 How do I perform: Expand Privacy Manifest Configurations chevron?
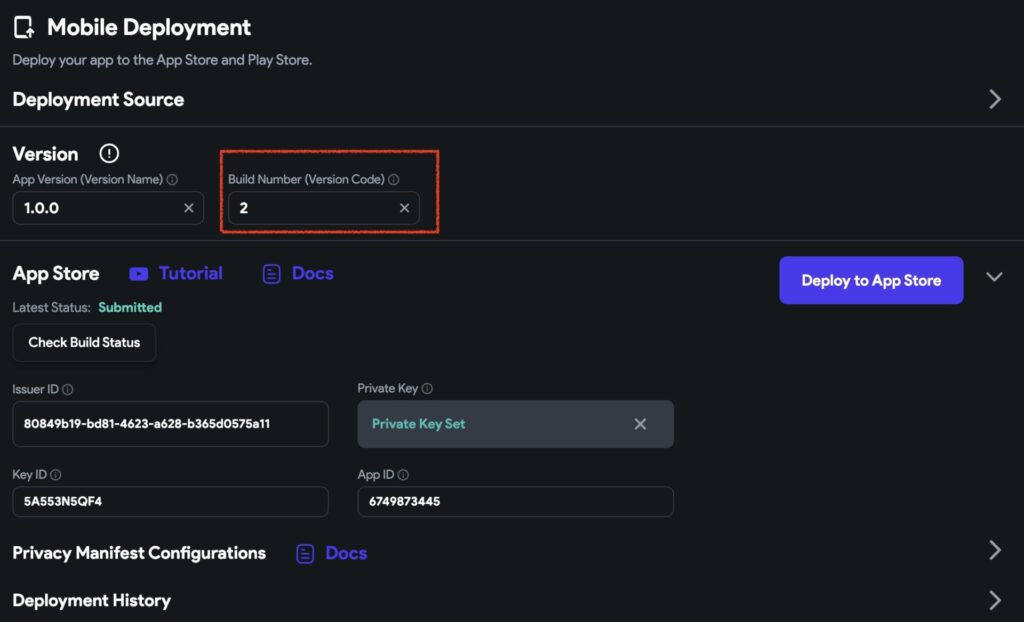[x=995, y=550]
